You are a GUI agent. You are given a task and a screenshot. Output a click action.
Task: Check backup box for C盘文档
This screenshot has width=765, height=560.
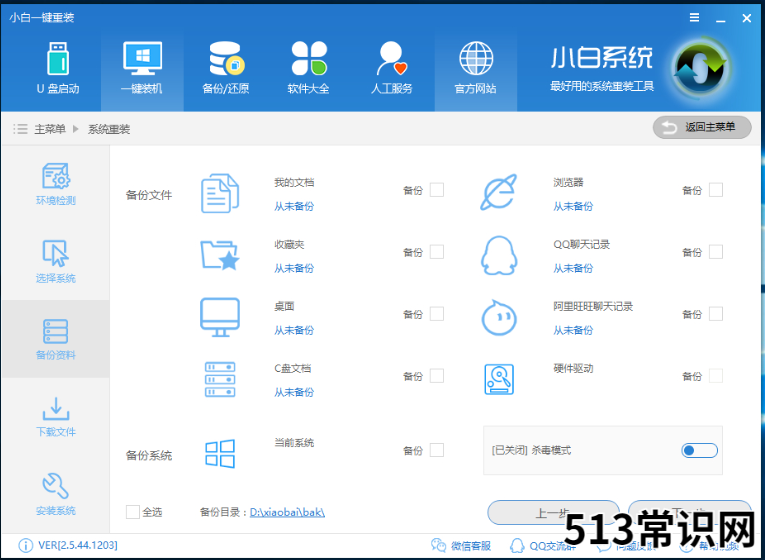[x=437, y=376]
